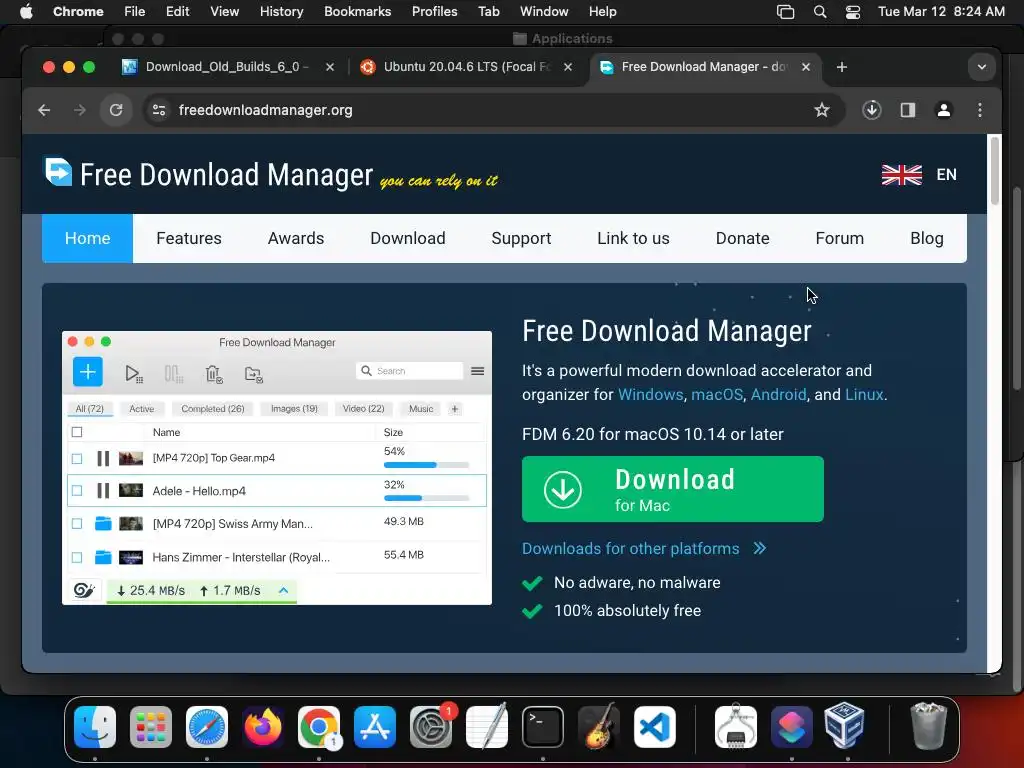The image size is (1024, 768).
Task: Open Downloads for other platforms link
Action: pos(643,549)
